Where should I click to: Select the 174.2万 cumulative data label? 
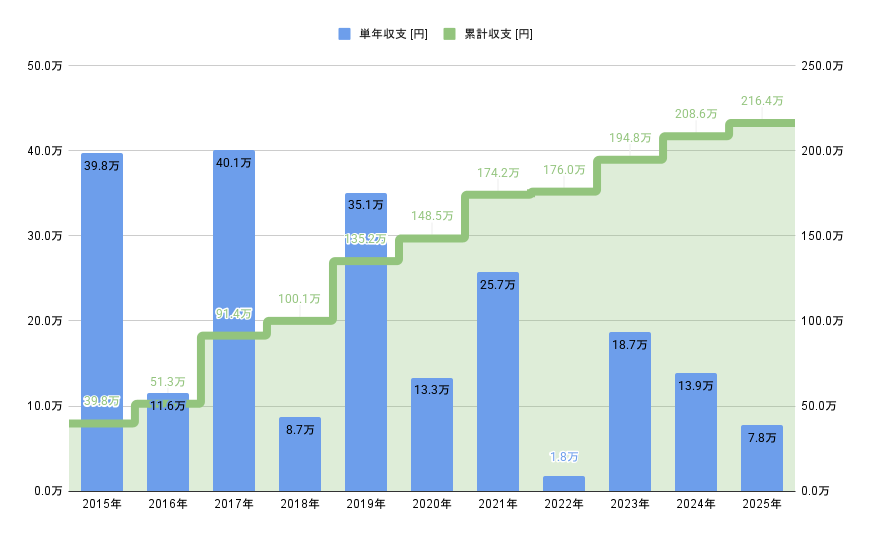498,173
